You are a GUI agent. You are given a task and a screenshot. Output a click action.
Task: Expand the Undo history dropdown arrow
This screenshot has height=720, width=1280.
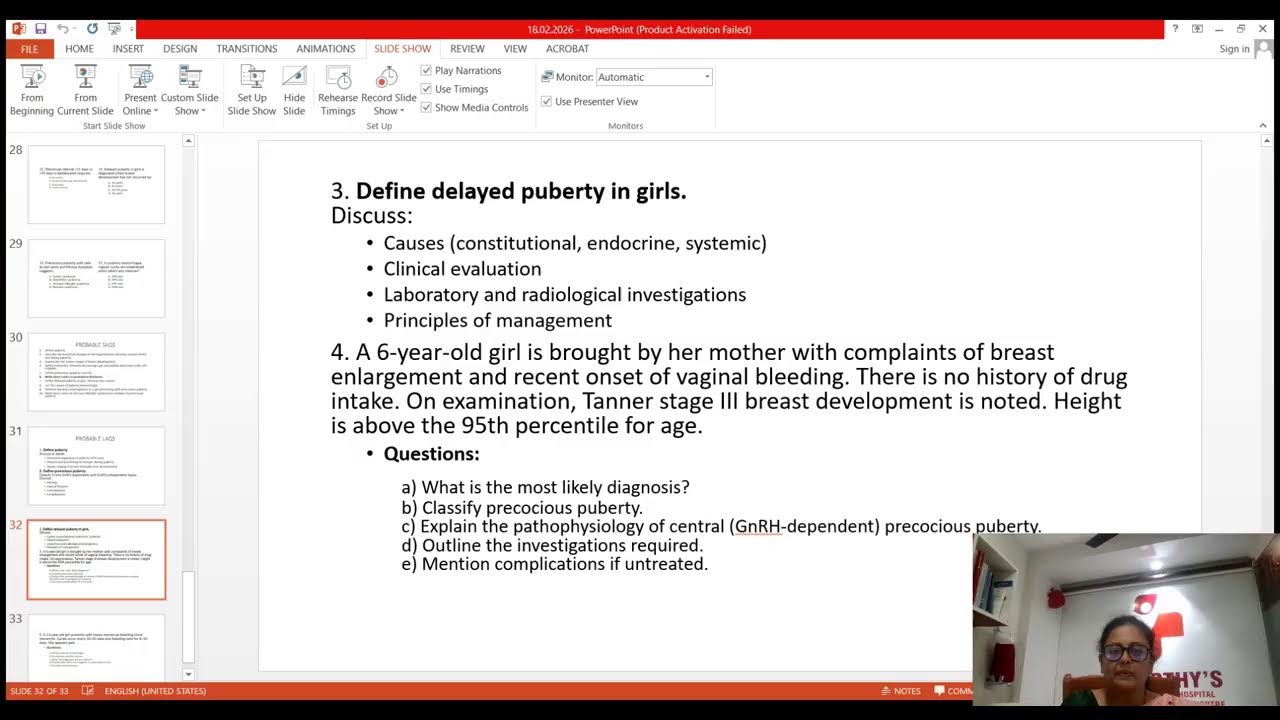(x=75, y=29)
